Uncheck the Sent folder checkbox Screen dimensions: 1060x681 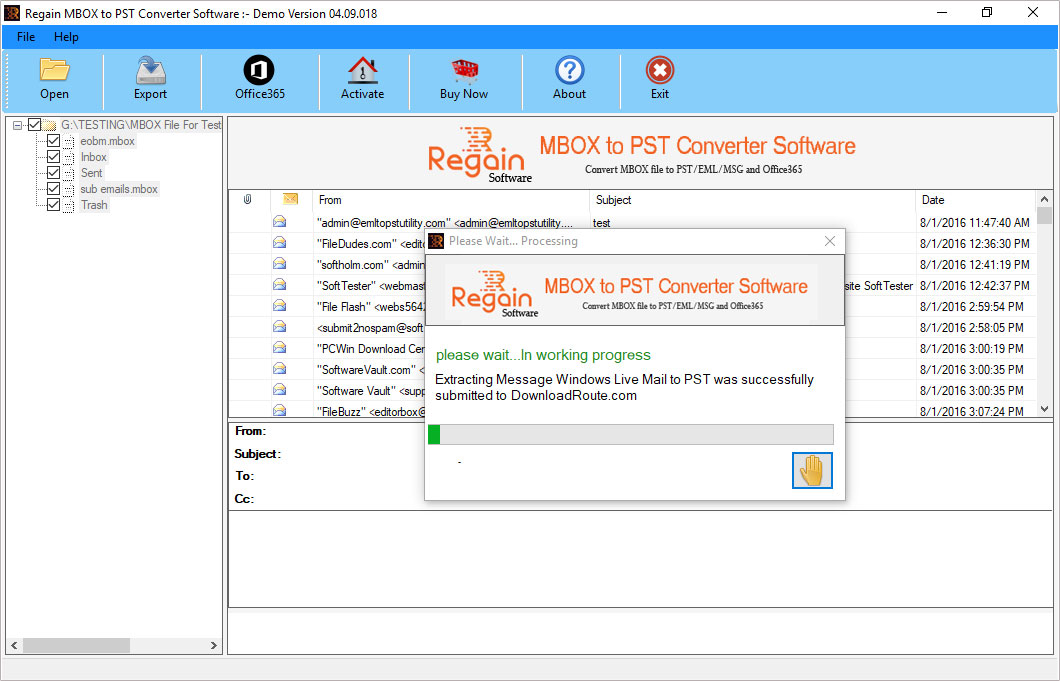53,172
